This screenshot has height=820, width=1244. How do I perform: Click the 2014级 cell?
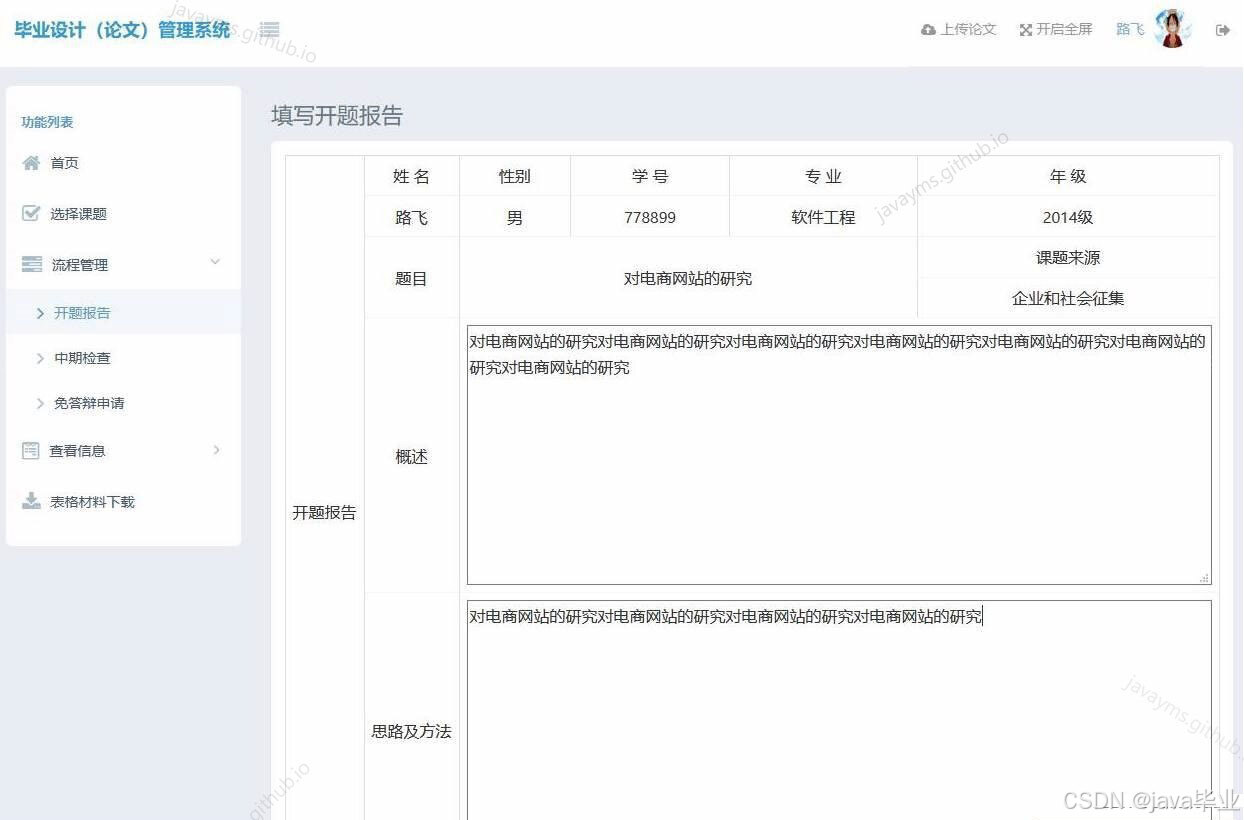[1068, 217]
